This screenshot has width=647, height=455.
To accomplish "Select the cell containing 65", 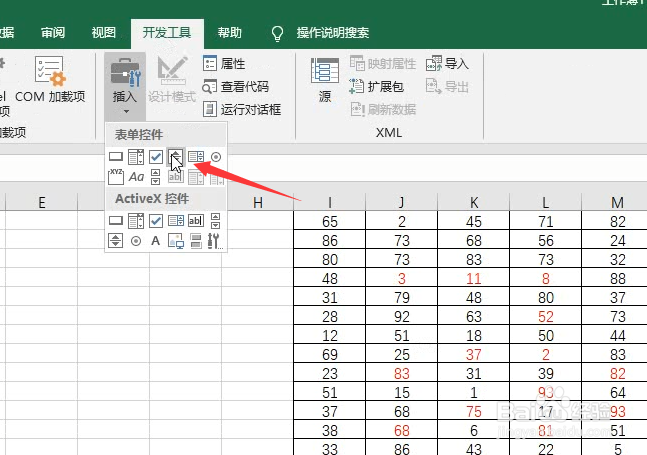I will pos(330,222).
